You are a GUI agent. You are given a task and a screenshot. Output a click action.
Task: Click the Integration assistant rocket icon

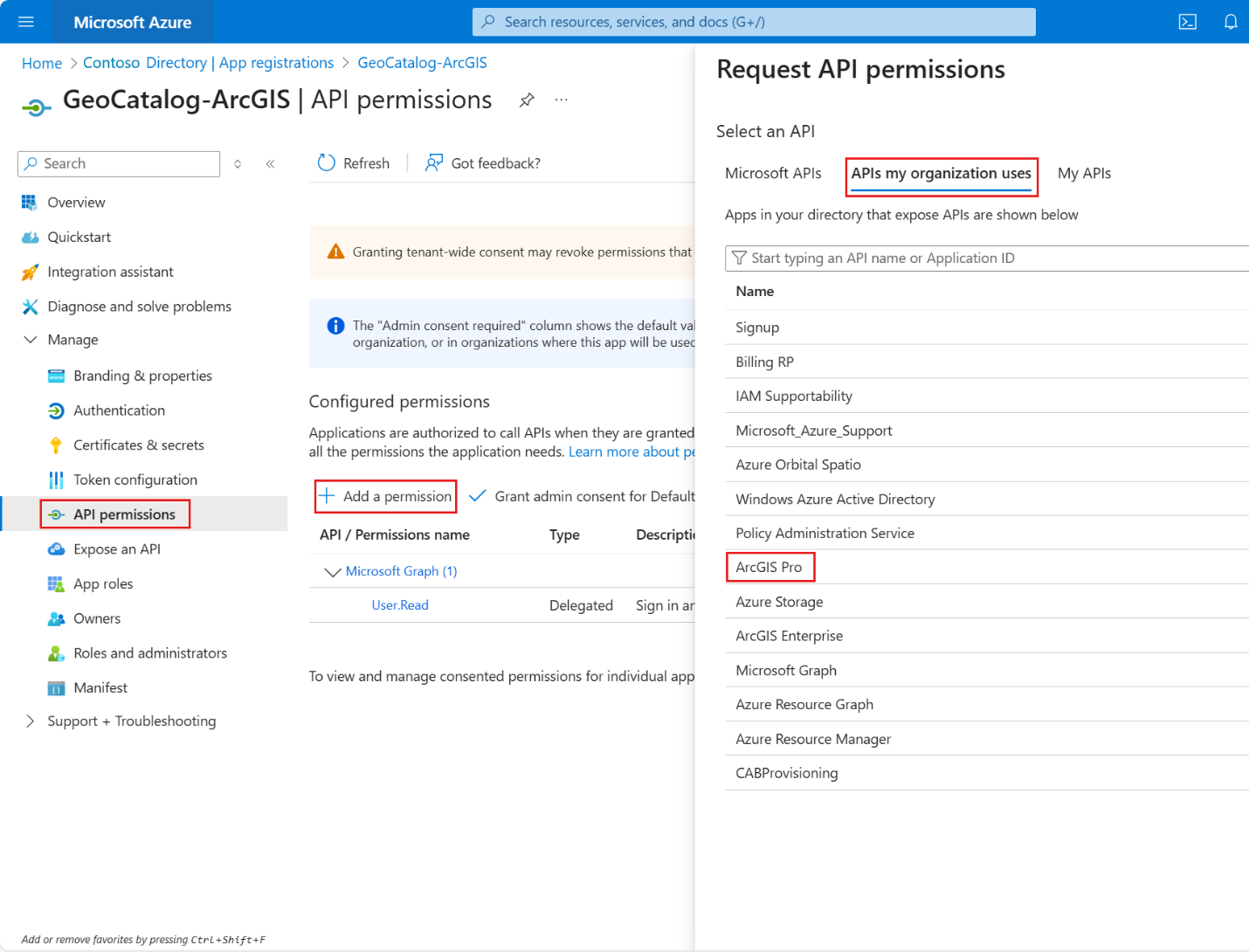(30, 272)
